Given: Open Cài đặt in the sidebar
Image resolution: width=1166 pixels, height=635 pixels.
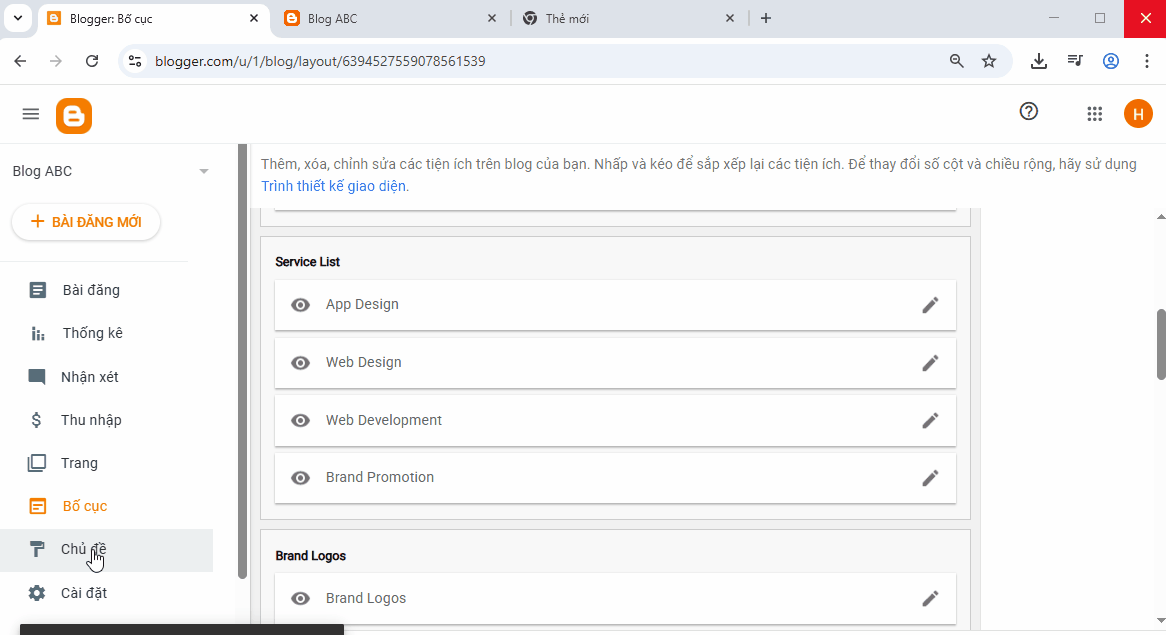Looking at the screenshot, I should coord(106,593).
